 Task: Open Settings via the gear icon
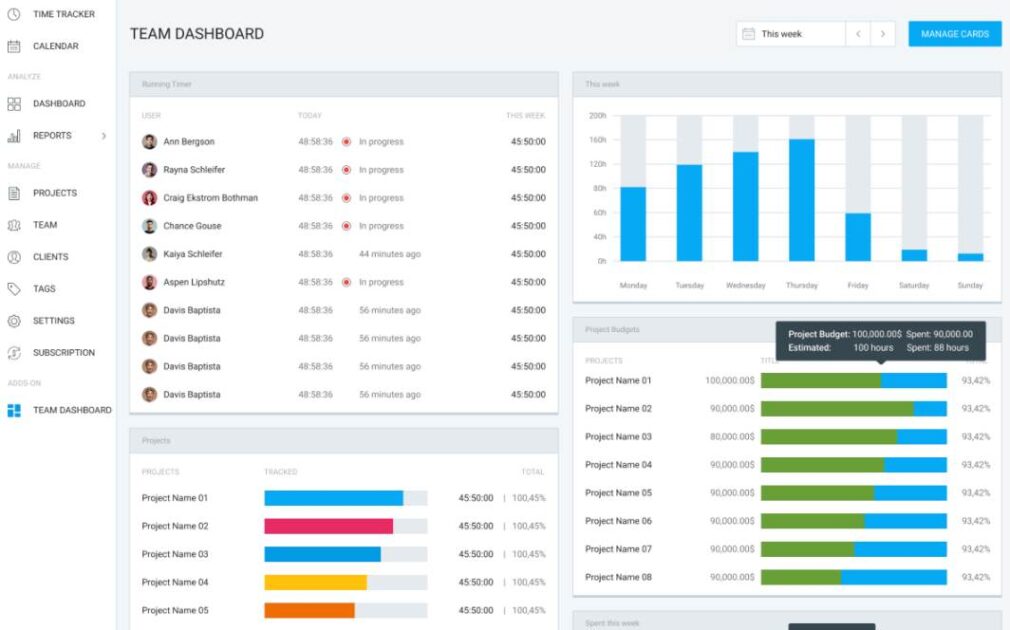(14, 321)
